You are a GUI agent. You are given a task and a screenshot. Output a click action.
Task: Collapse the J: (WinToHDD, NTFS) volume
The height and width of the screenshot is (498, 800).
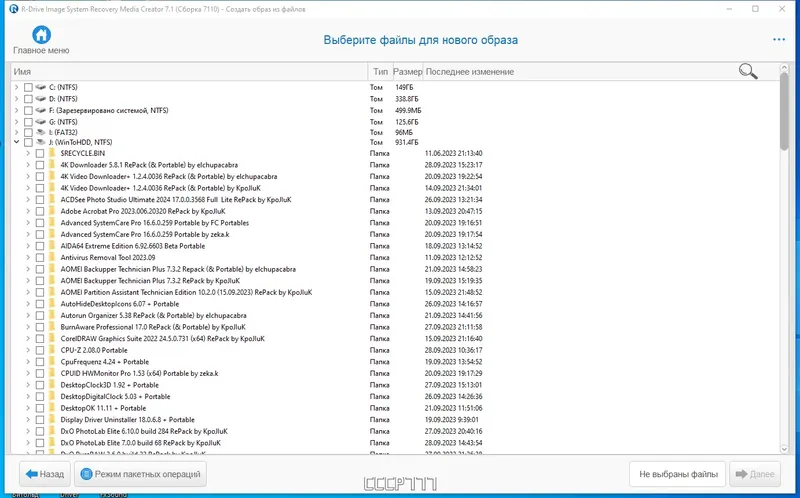(17, 142)
